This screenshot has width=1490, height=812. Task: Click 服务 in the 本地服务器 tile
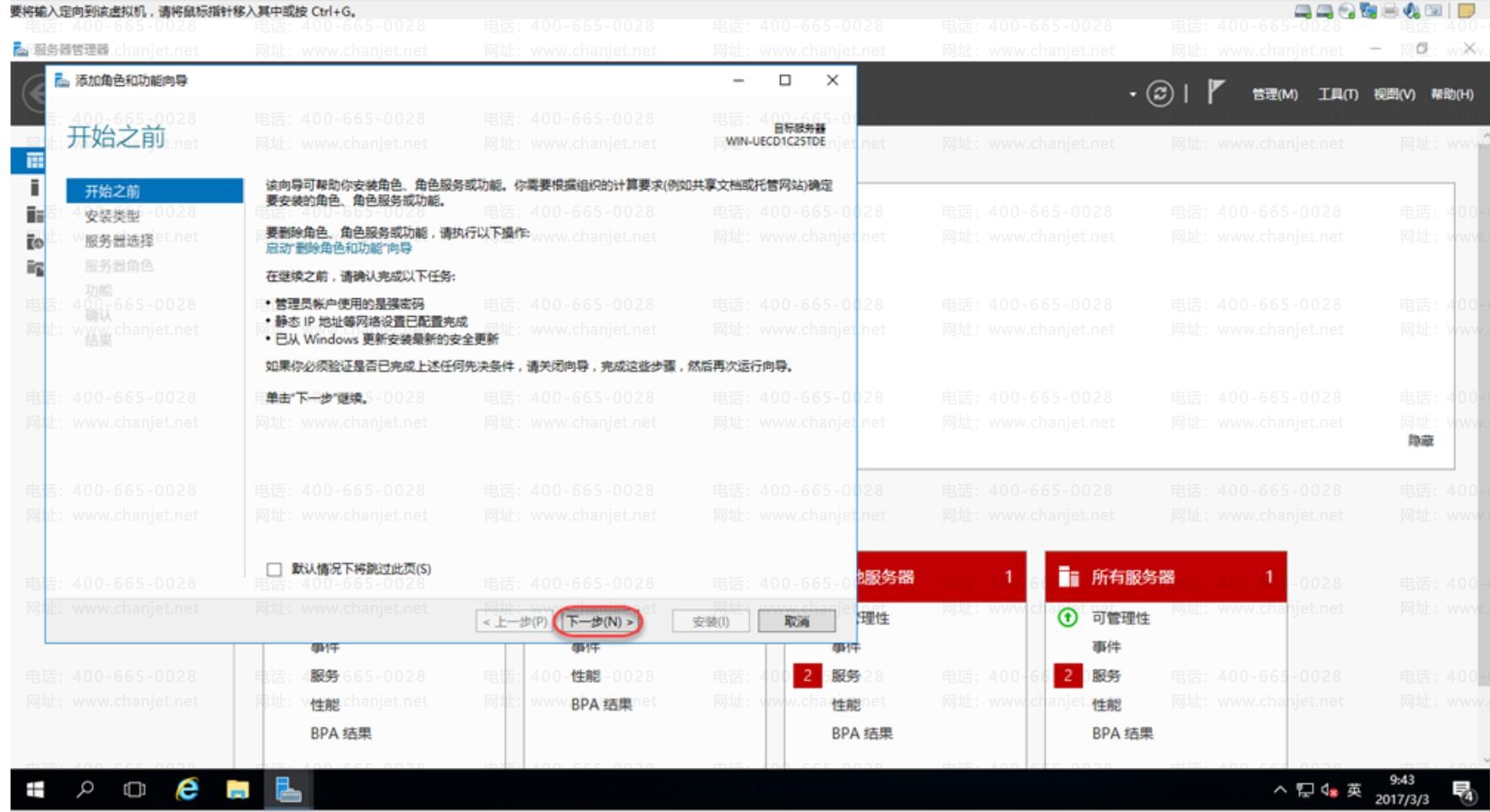(846, 676)
